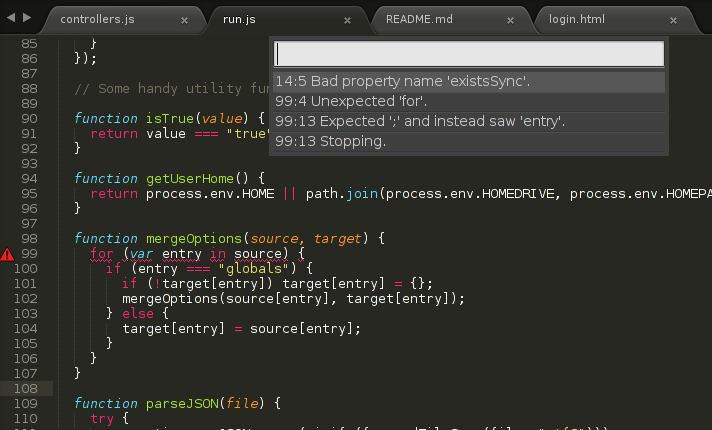Click line number 108 in gutter

[x=25, y=389]
